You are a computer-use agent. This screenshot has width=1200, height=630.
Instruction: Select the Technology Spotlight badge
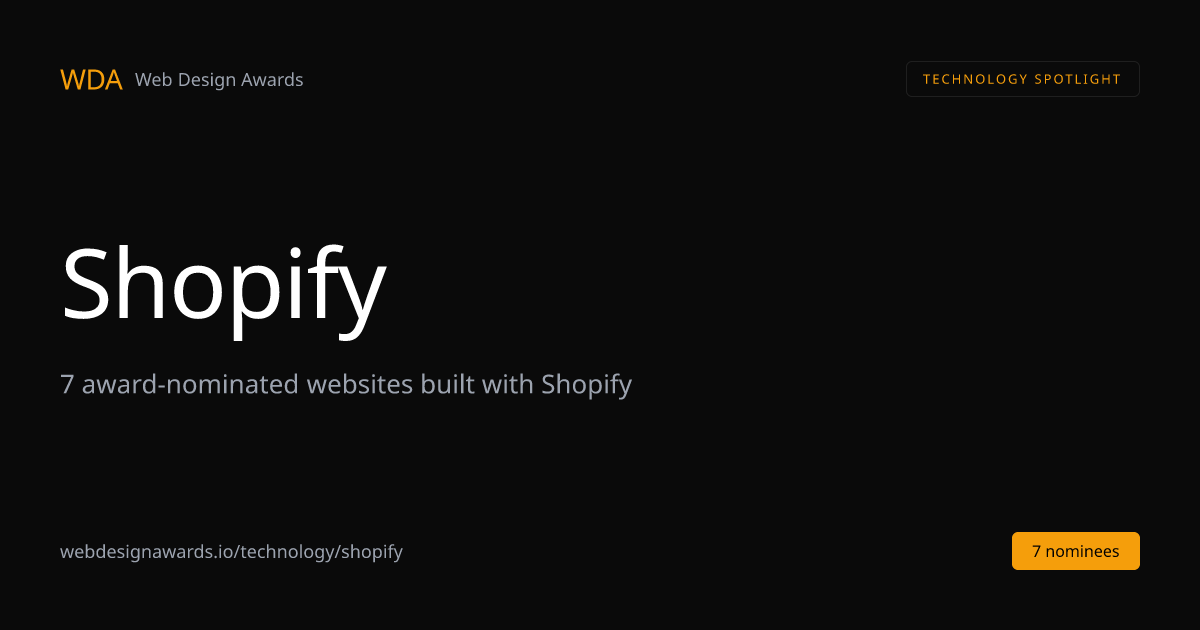[x=1022, y=79]
